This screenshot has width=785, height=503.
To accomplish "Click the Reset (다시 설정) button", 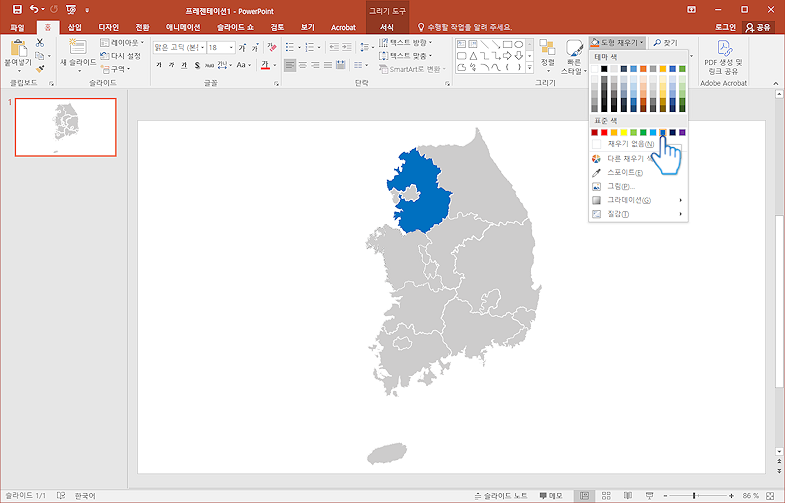I will (x=121, y=56).
